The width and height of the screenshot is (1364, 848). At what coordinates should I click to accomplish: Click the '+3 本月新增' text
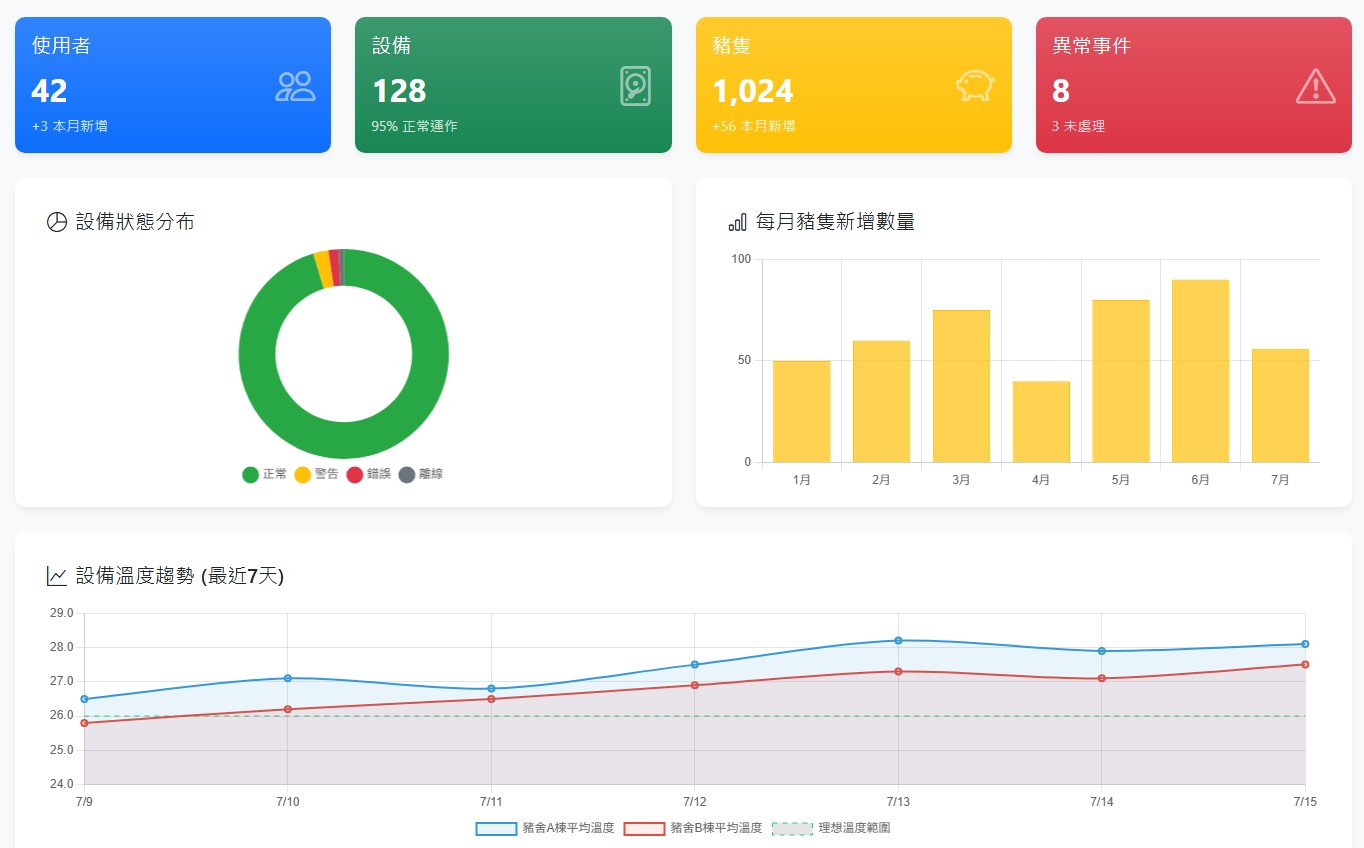[69, 126]
